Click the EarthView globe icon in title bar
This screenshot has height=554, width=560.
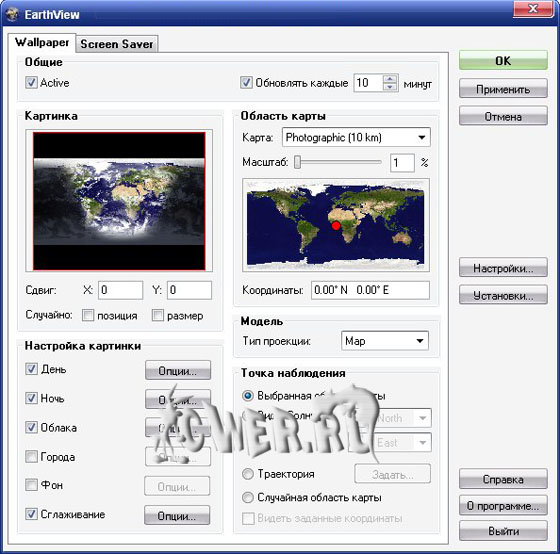pos(12,14)
